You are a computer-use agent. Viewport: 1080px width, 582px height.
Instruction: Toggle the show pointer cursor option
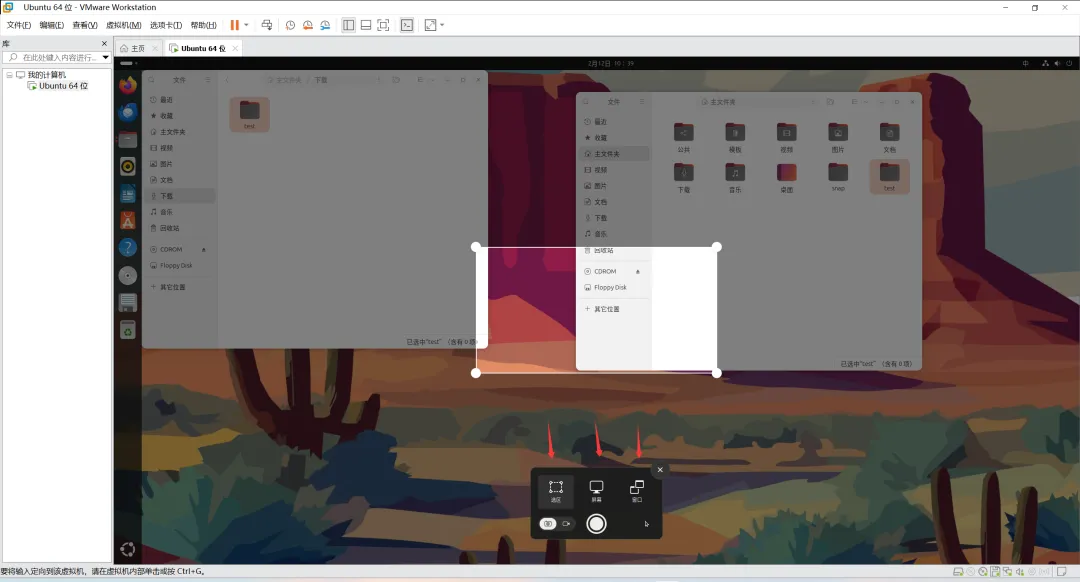pyautogui.click(x=646, y=523)
